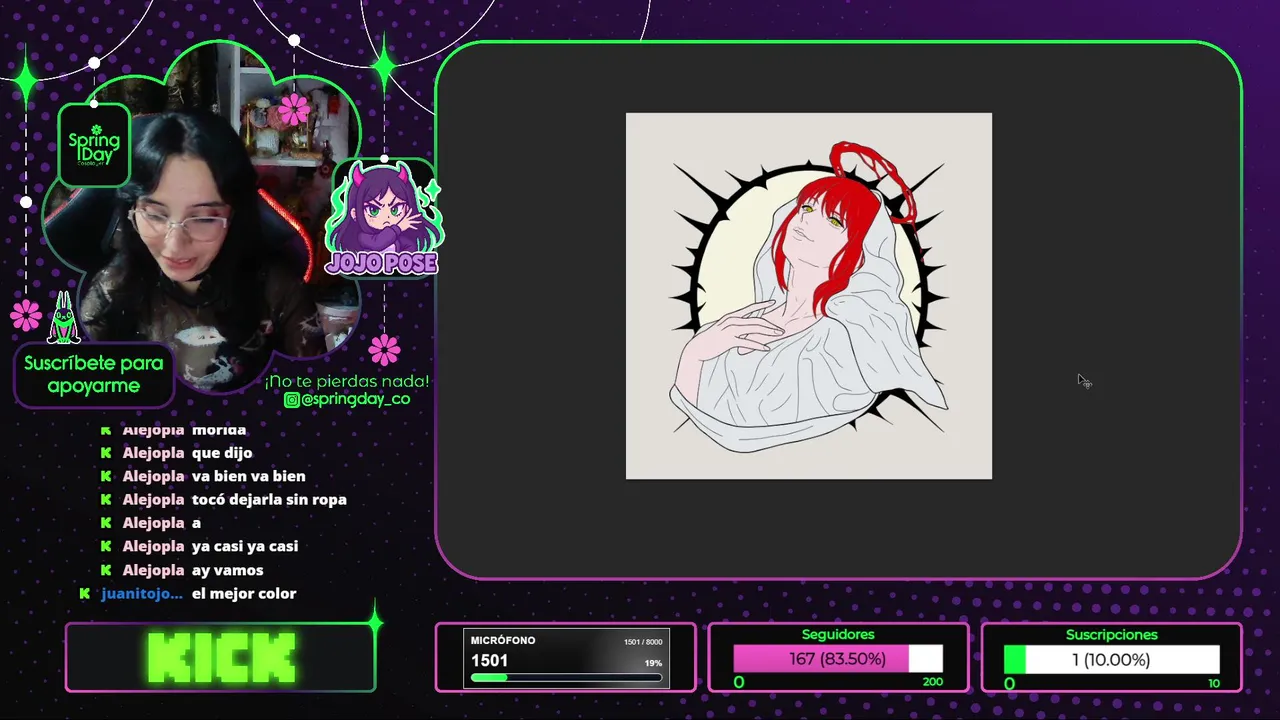Click the red-haired character drawing canvas
The width and height of the screenshot is (1280, 720).
point(809,296)
